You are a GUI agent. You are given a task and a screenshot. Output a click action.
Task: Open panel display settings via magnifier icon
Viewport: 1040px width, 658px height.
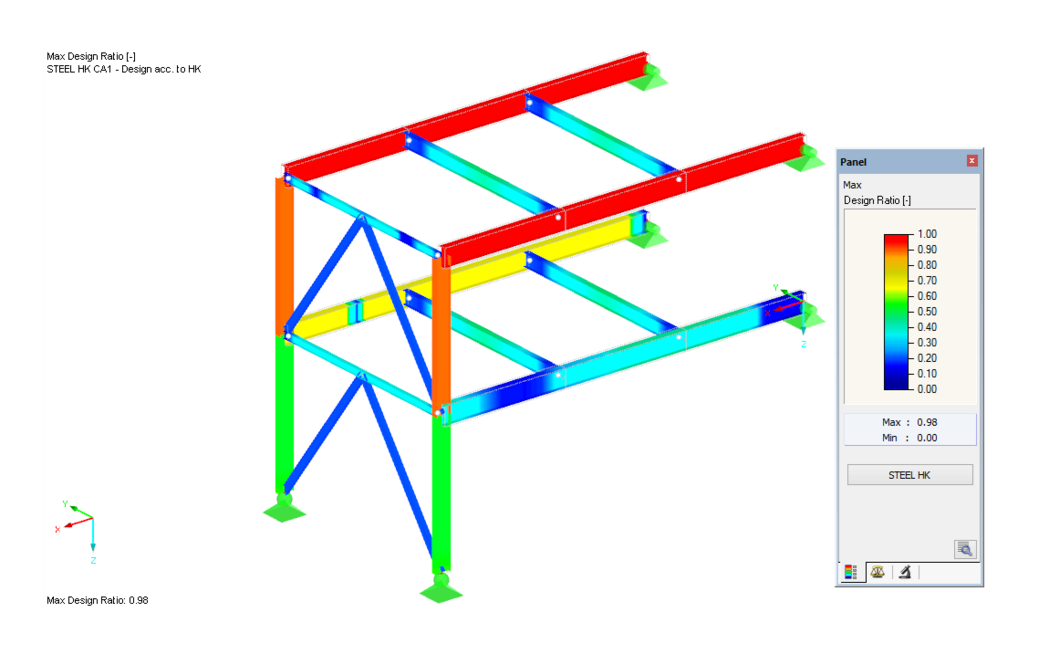click(x=964, y=549)
